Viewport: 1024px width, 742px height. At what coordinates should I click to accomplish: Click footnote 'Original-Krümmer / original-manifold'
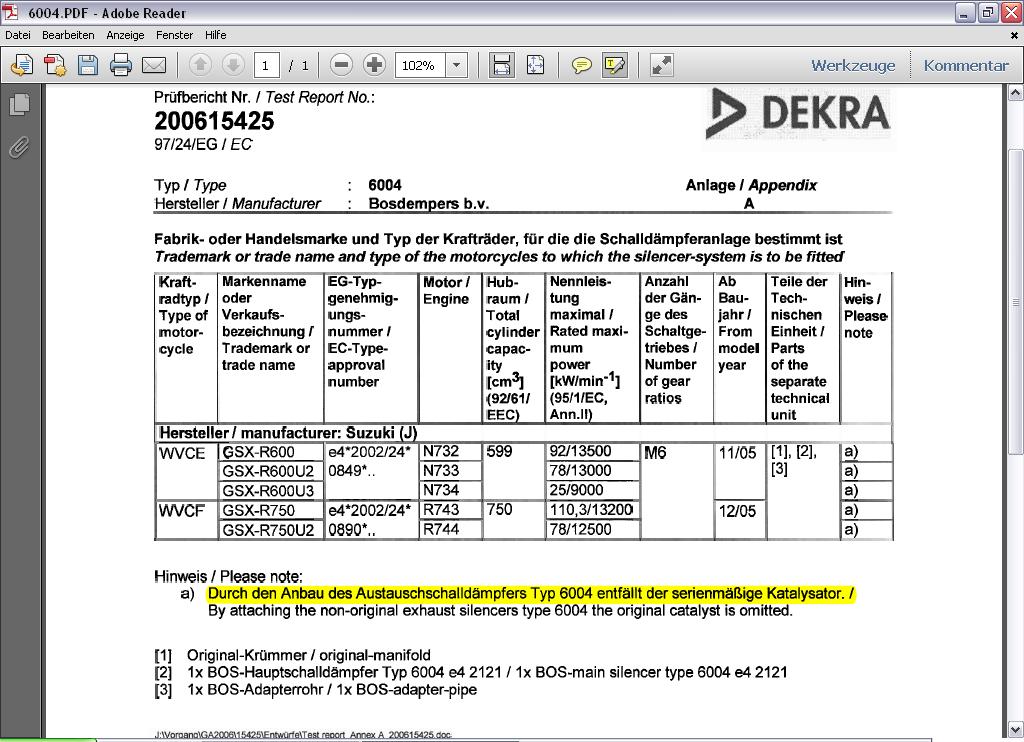pos(308,655)
